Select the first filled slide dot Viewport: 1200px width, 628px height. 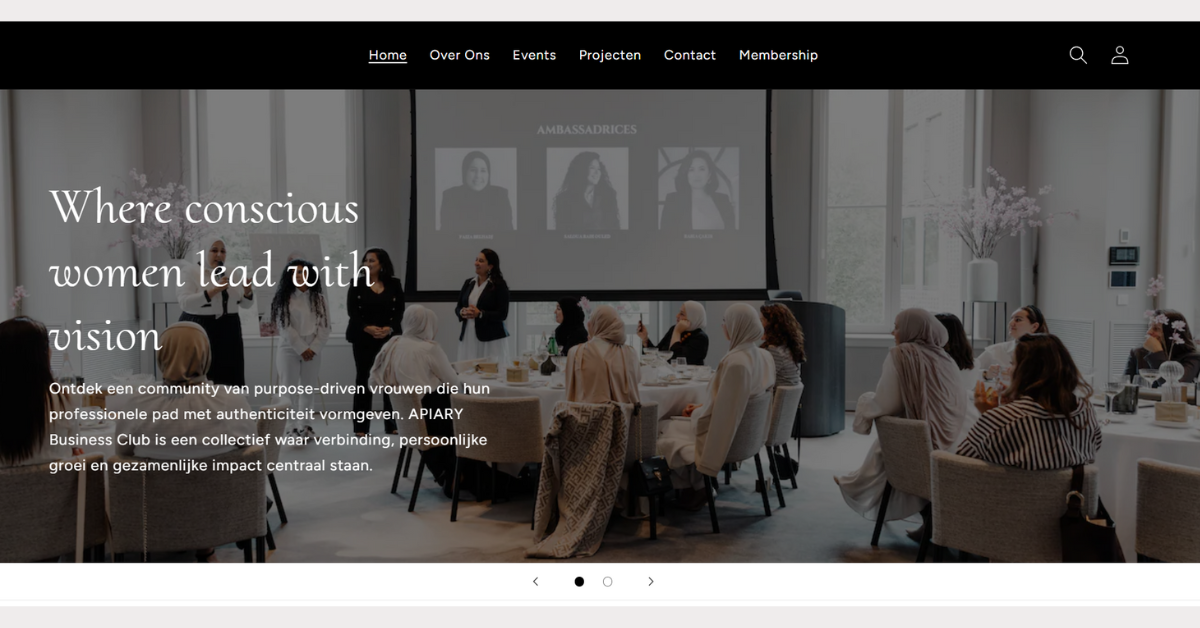click(x=579, y=581)
